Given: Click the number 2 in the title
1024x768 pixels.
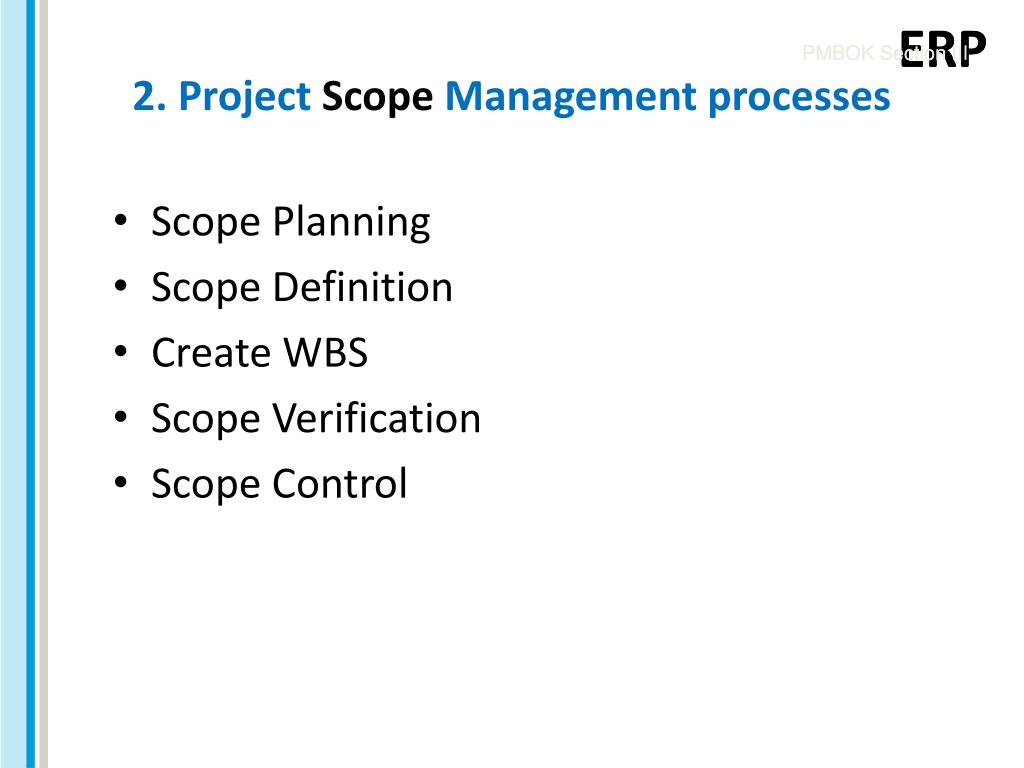Looking at the screenshot, I should [x=144, y=97].
